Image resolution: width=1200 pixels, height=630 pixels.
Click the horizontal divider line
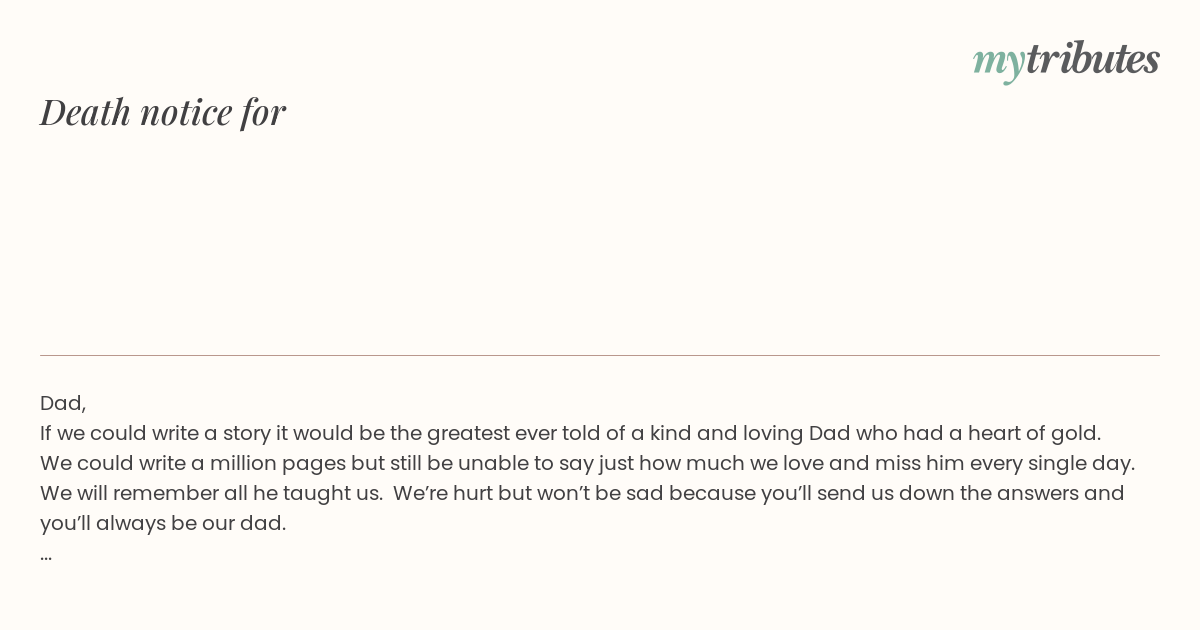coord(600,355)
